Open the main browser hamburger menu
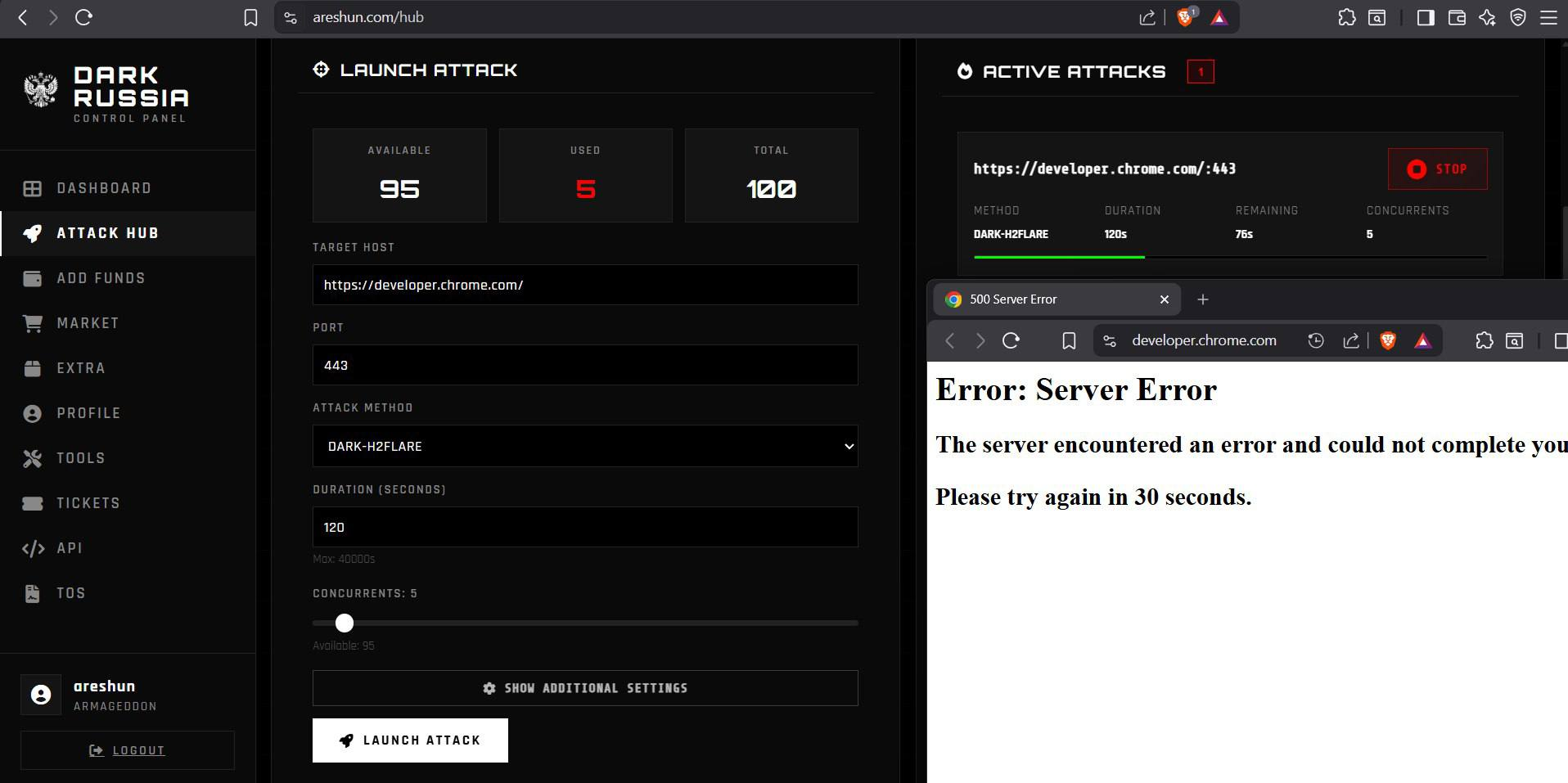1568x783 pixels. click(x=1548, y=17)
